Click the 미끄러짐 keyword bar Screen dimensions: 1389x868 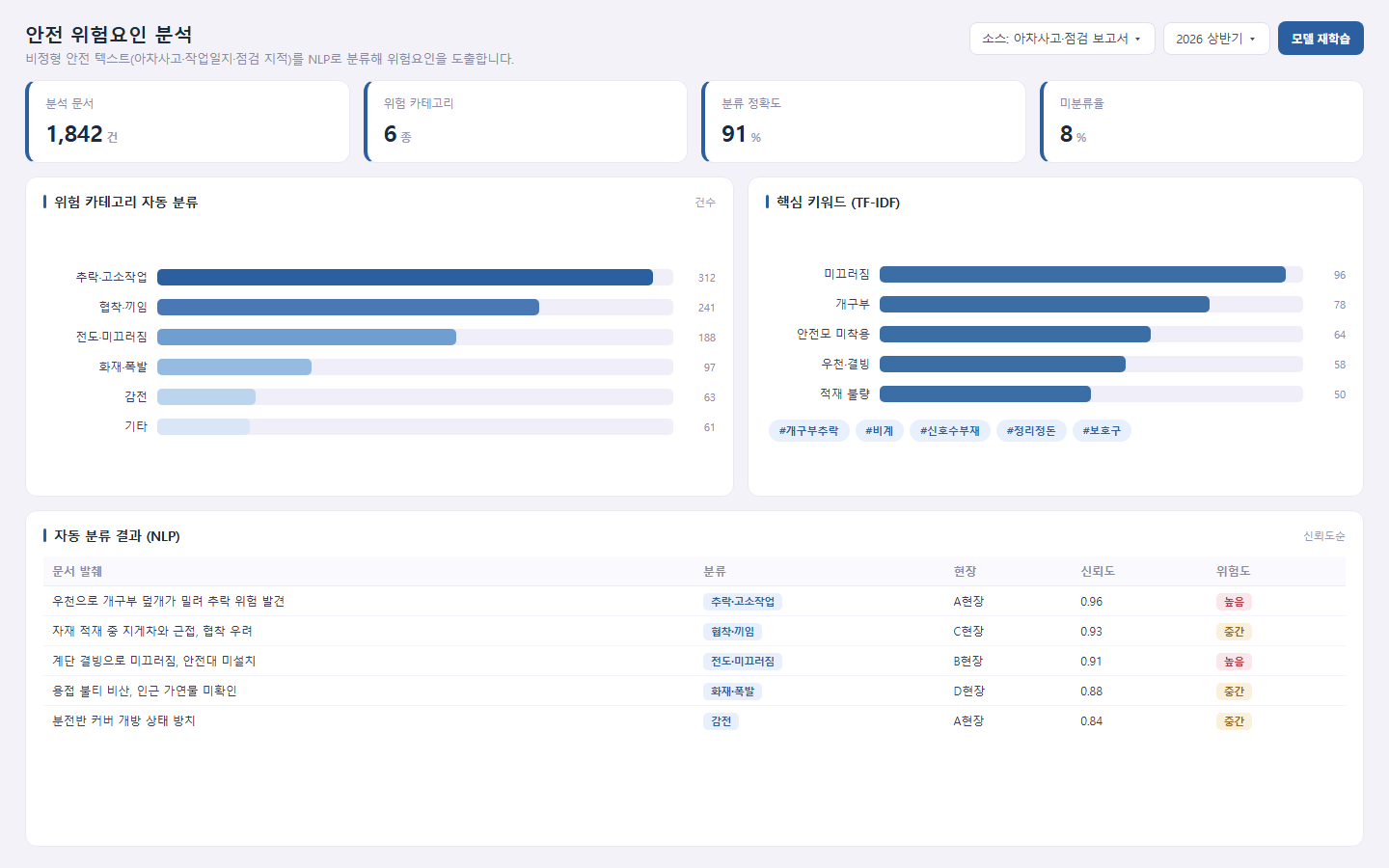point(1082,275)
